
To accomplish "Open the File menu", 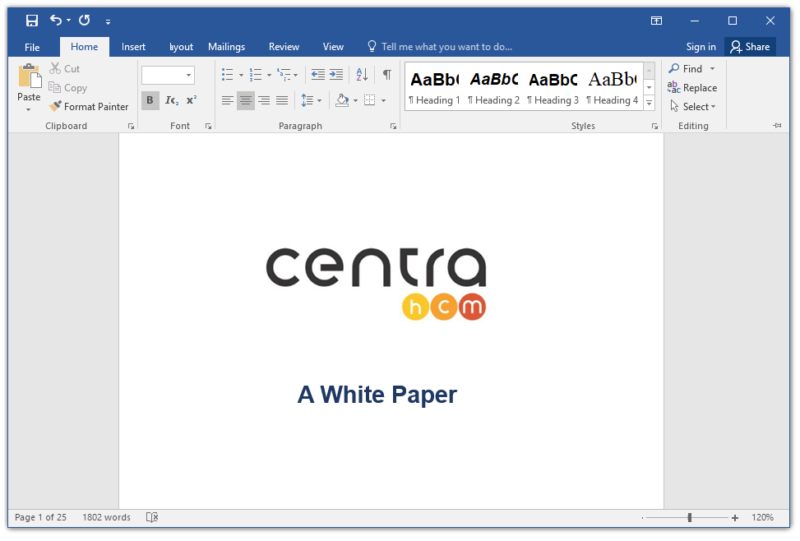I will coord(32,47).
